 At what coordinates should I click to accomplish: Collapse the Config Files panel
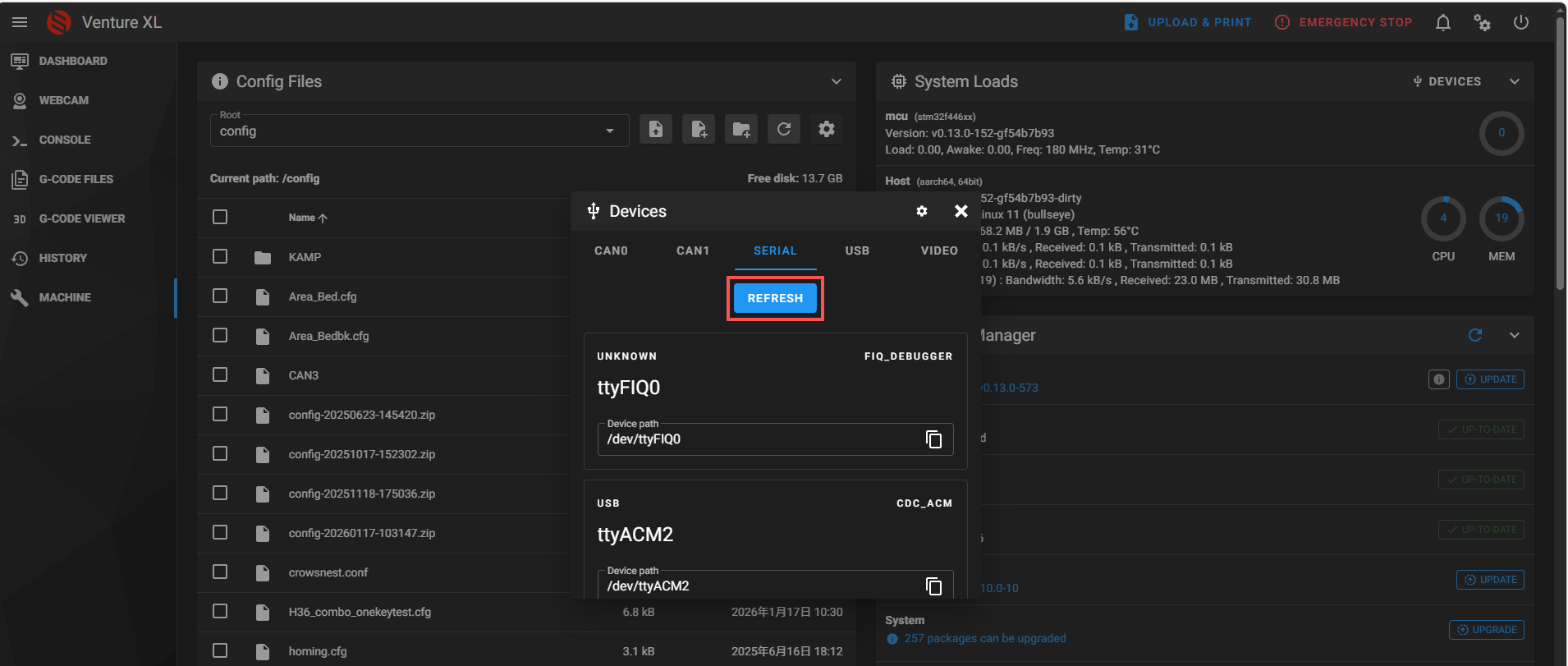tap(836, 81)
